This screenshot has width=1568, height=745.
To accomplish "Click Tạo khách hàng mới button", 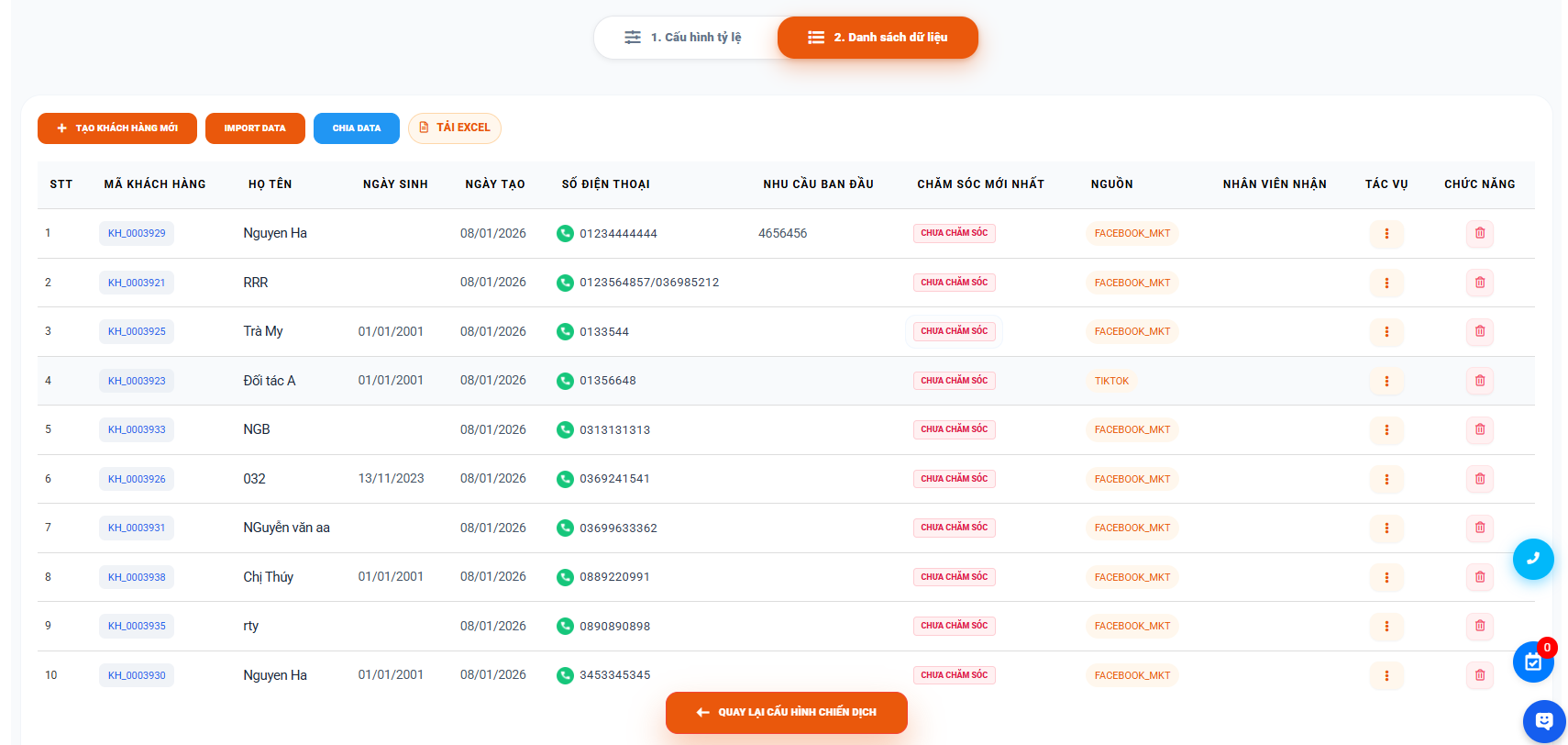I will pyautogui.click(x=117, y=128).
